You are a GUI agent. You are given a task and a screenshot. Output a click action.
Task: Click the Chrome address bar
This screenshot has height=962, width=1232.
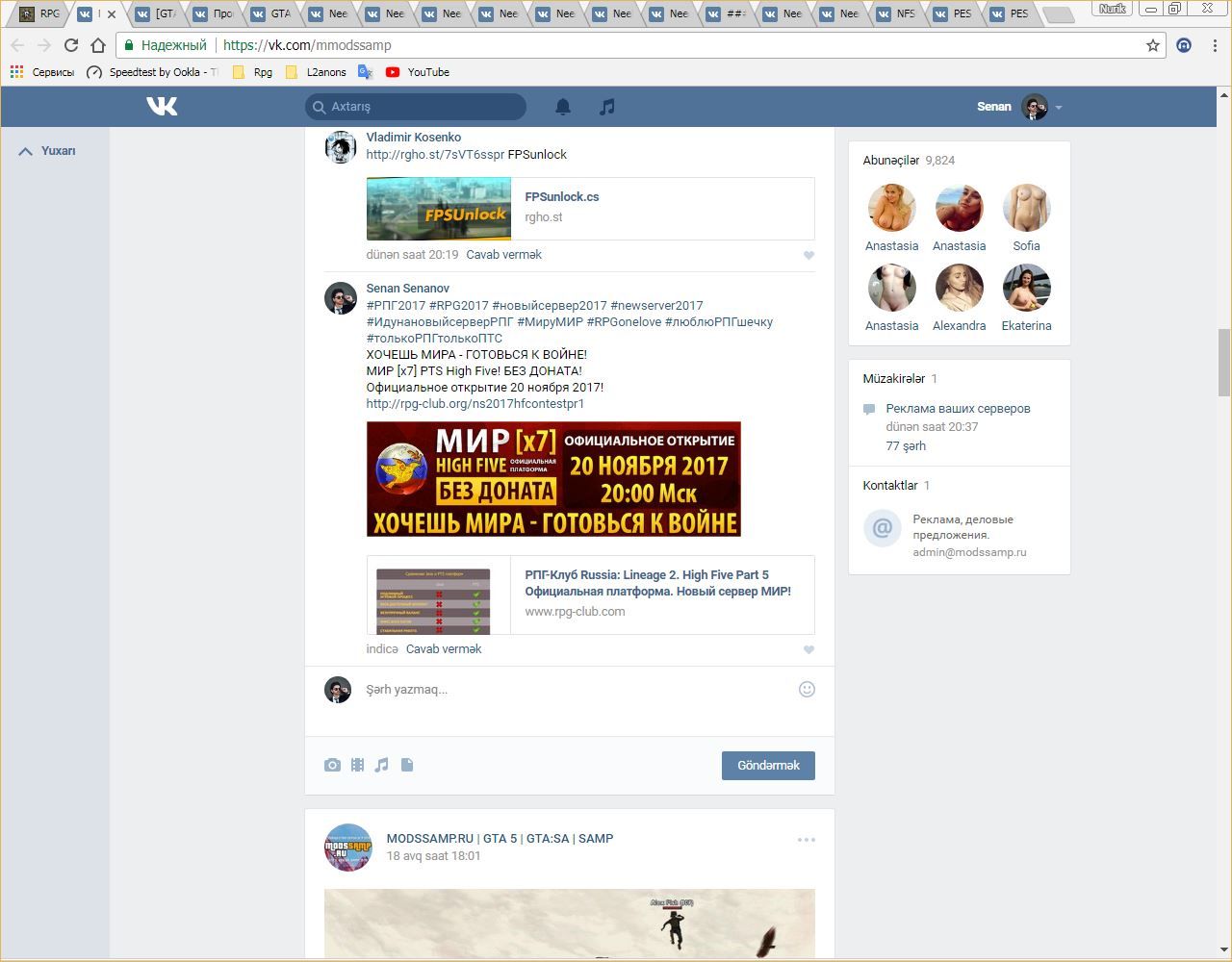(x=640, y=45)
